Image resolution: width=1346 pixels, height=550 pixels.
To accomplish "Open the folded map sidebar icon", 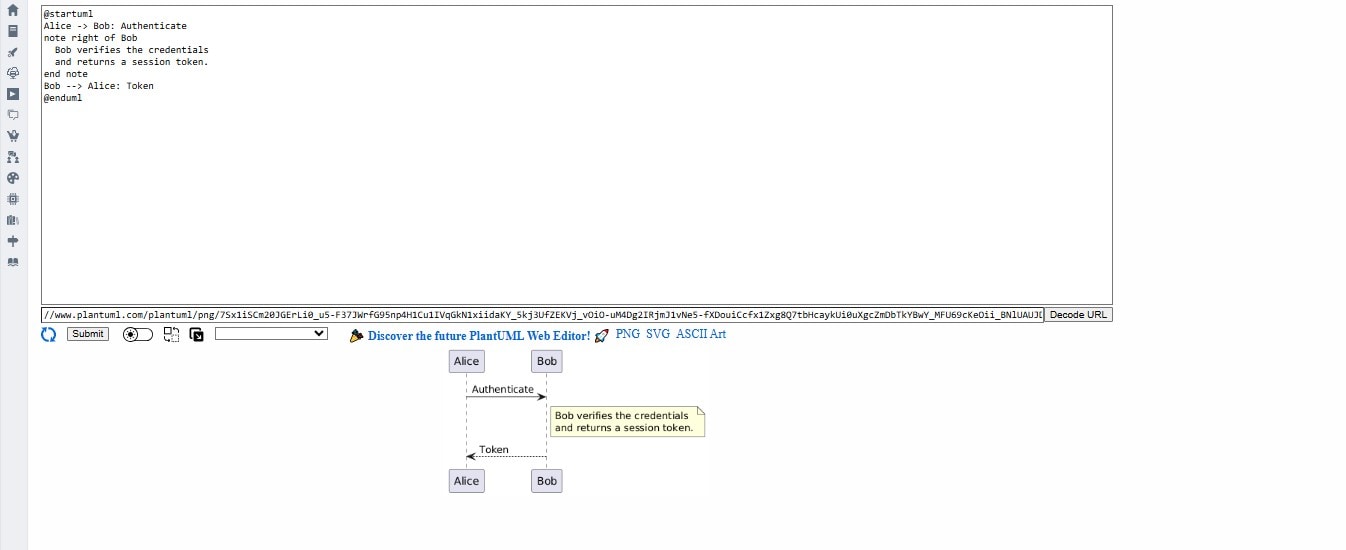I will [13, 220].
